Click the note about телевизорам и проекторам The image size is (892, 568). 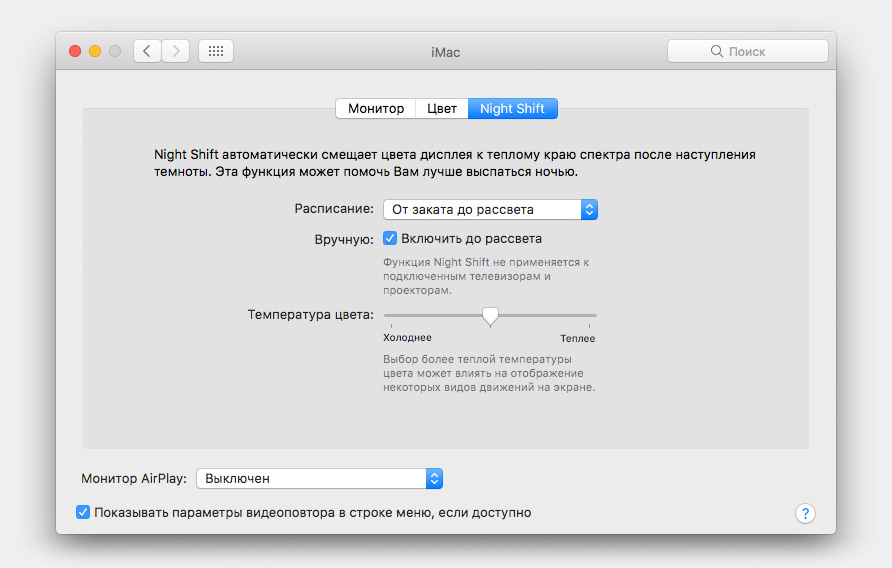pos(486,276)
